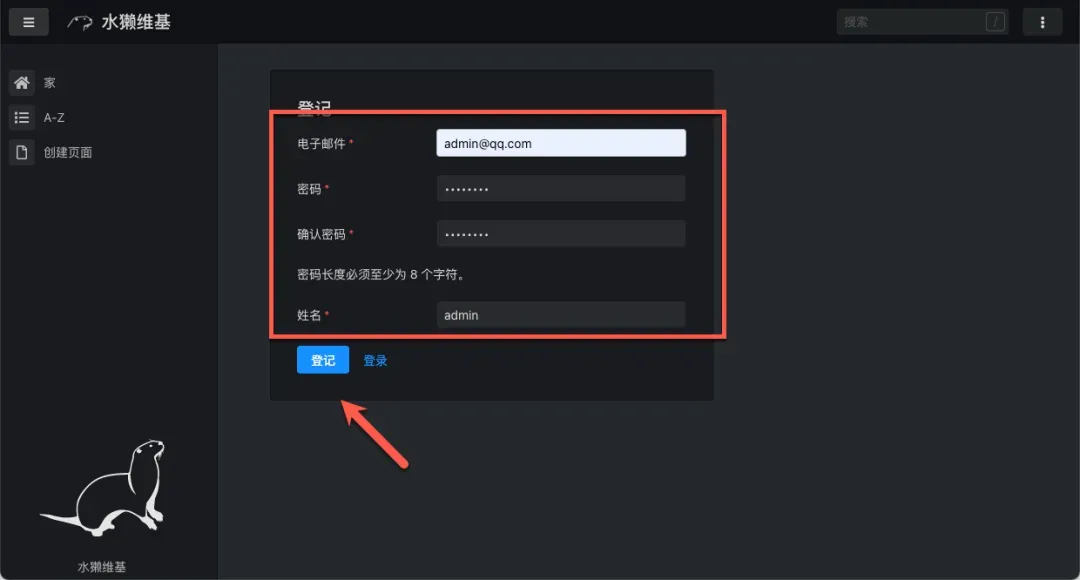Image resolution: width=1080 pixels, height=580 pixels.
Task: Open 创建页面 create page link
Action: coord(68,152)
